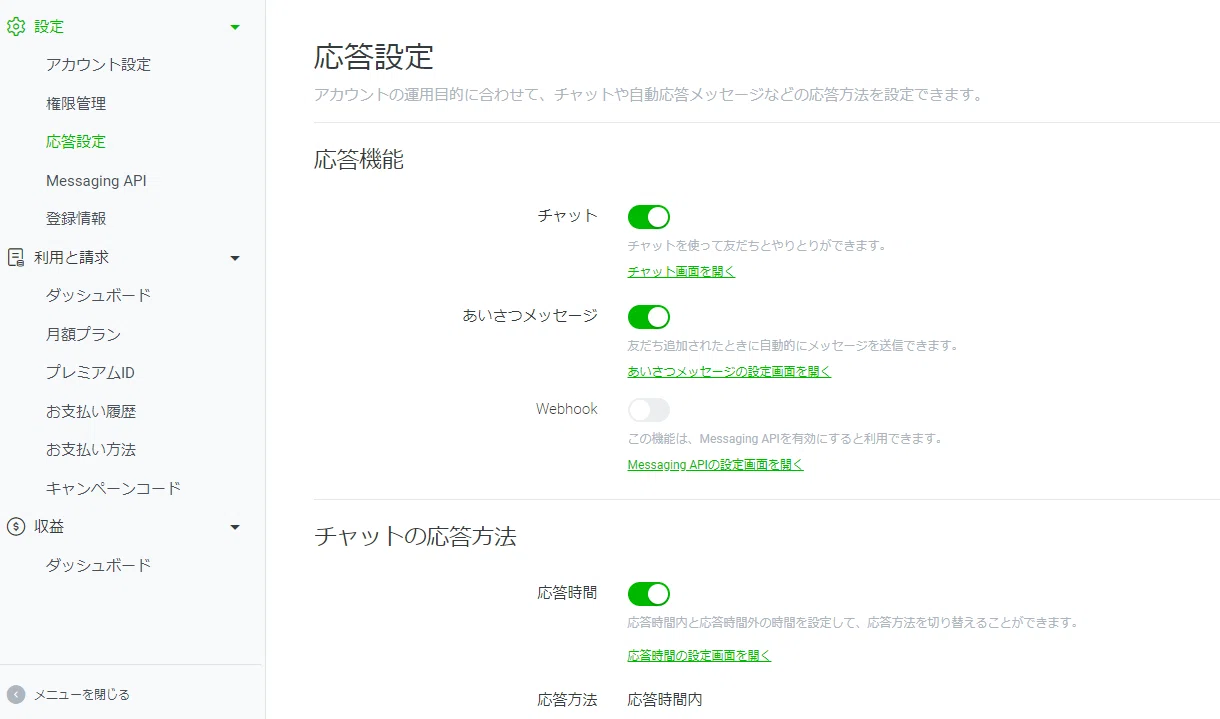
Task: Click あいさつメッセージの設定画面を開く link
Action: point(729,372)
